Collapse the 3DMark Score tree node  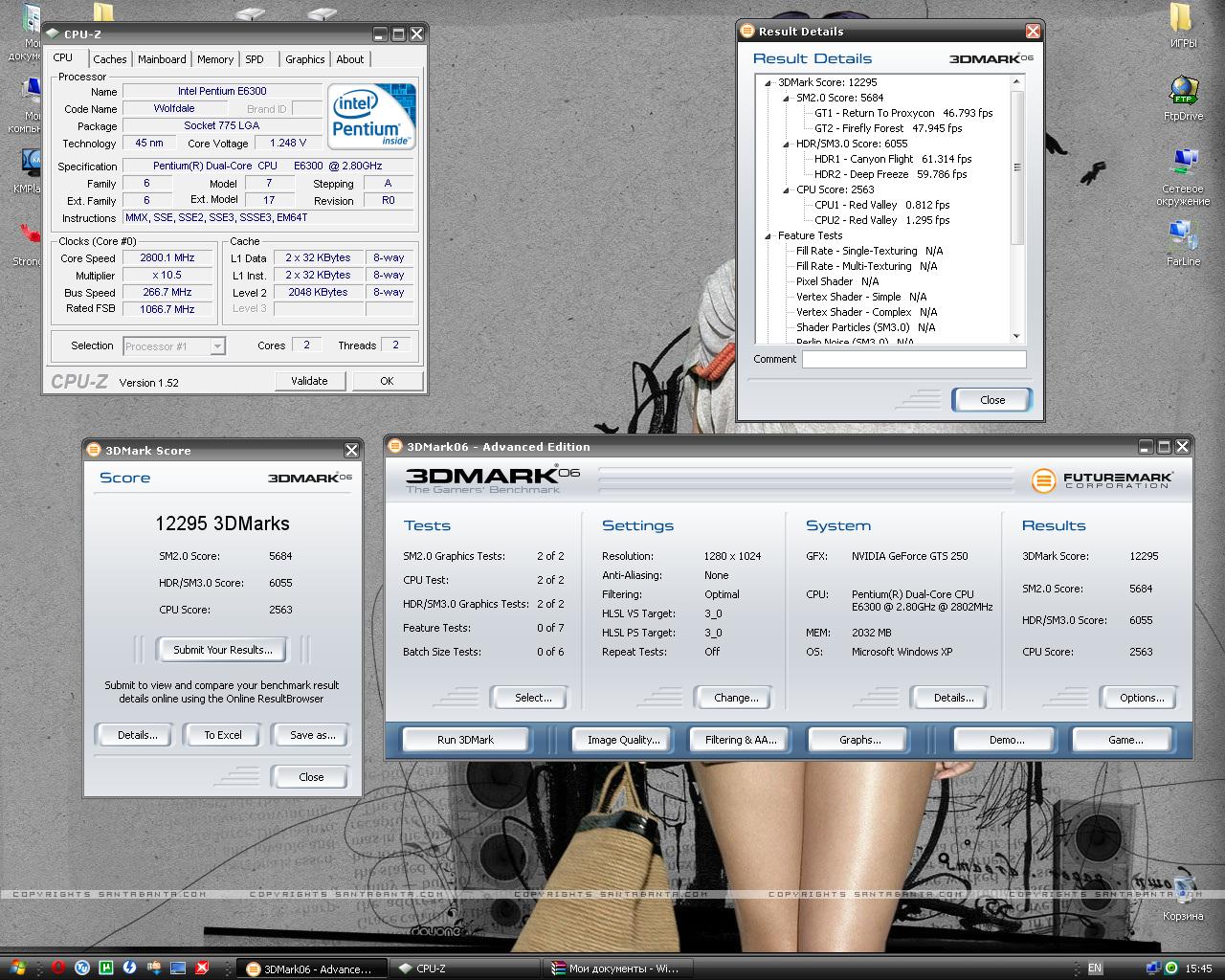(x=768, y=82)
